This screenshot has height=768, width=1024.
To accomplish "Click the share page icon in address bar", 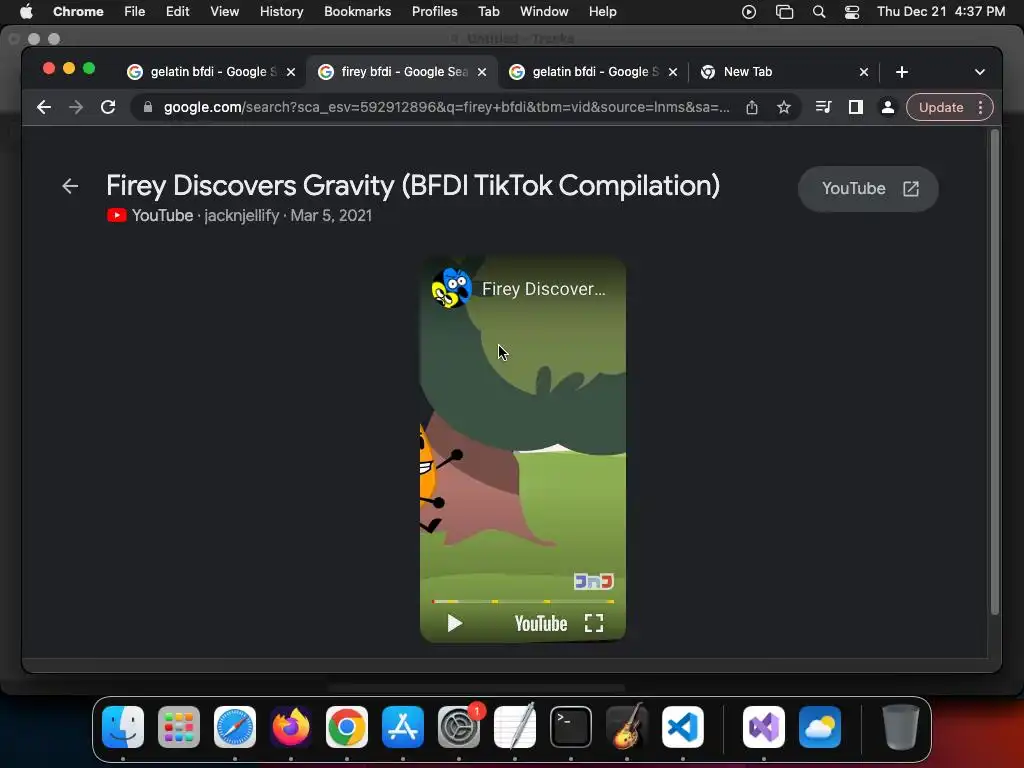I will (752, 108).
